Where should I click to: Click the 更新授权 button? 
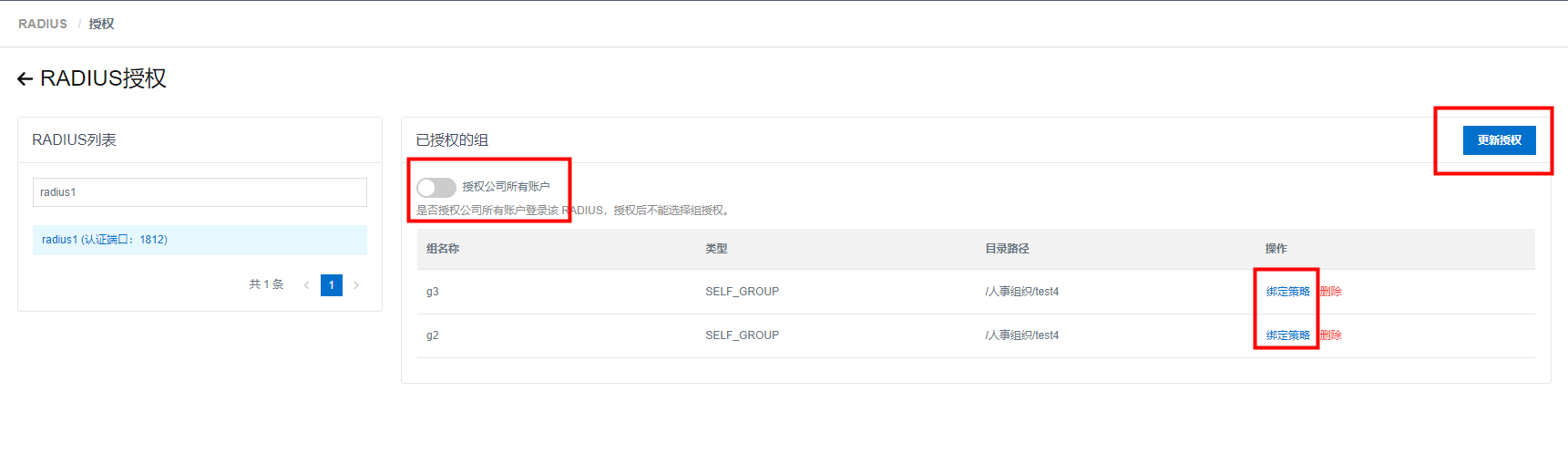[1499, 140]
